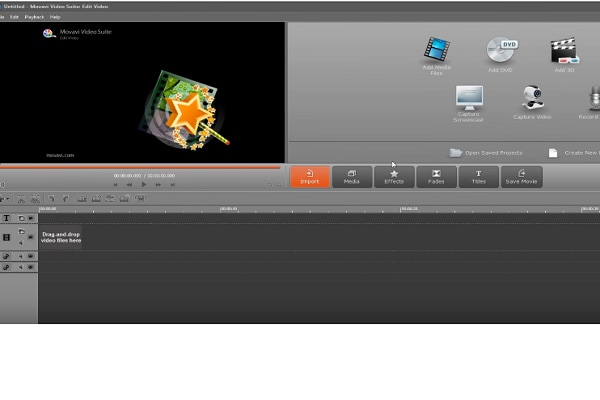Open the Capture Screencast monitor icon

pyautogui.click(x=469, y=97)
